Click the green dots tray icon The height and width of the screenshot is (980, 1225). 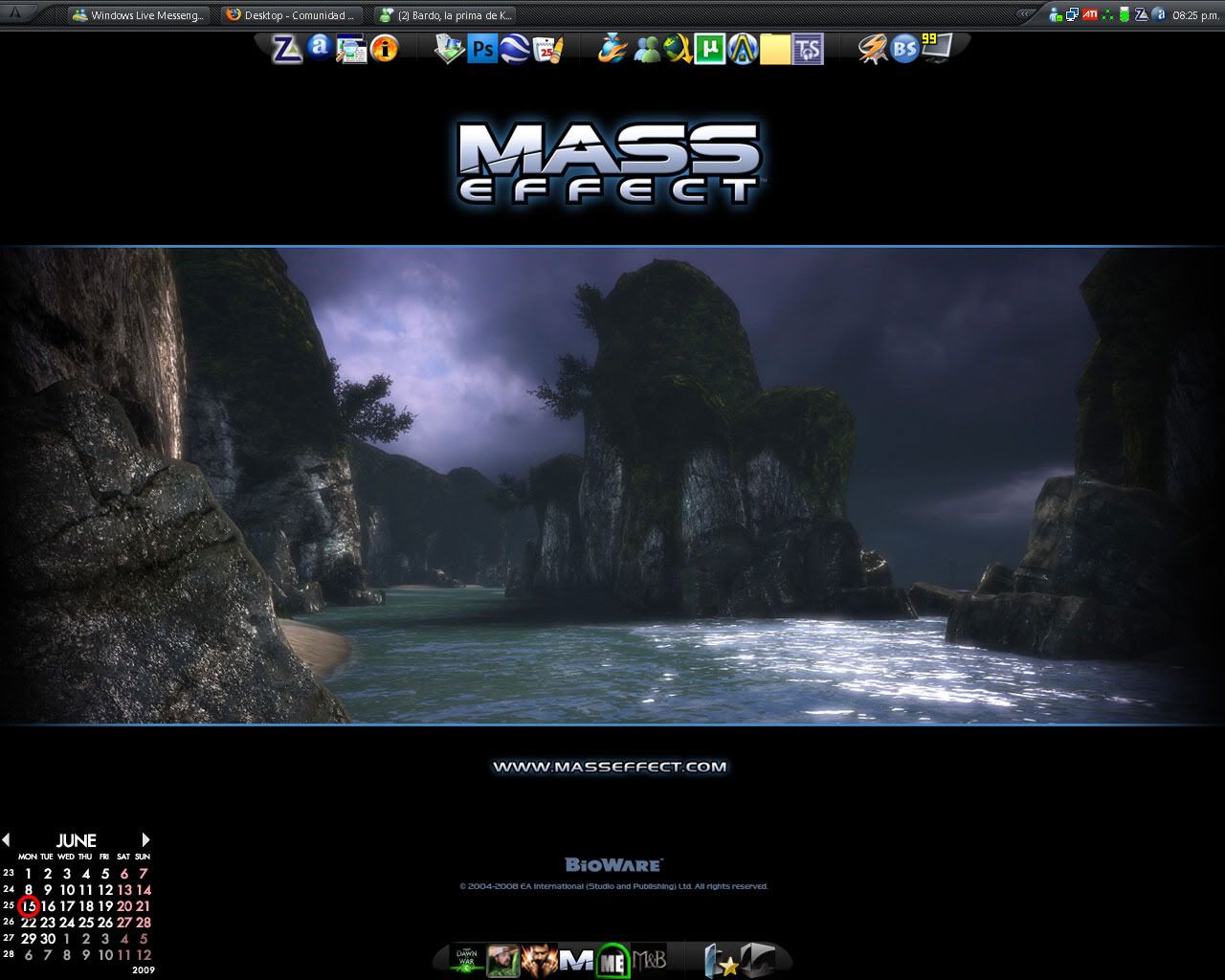coord(1108,15)
